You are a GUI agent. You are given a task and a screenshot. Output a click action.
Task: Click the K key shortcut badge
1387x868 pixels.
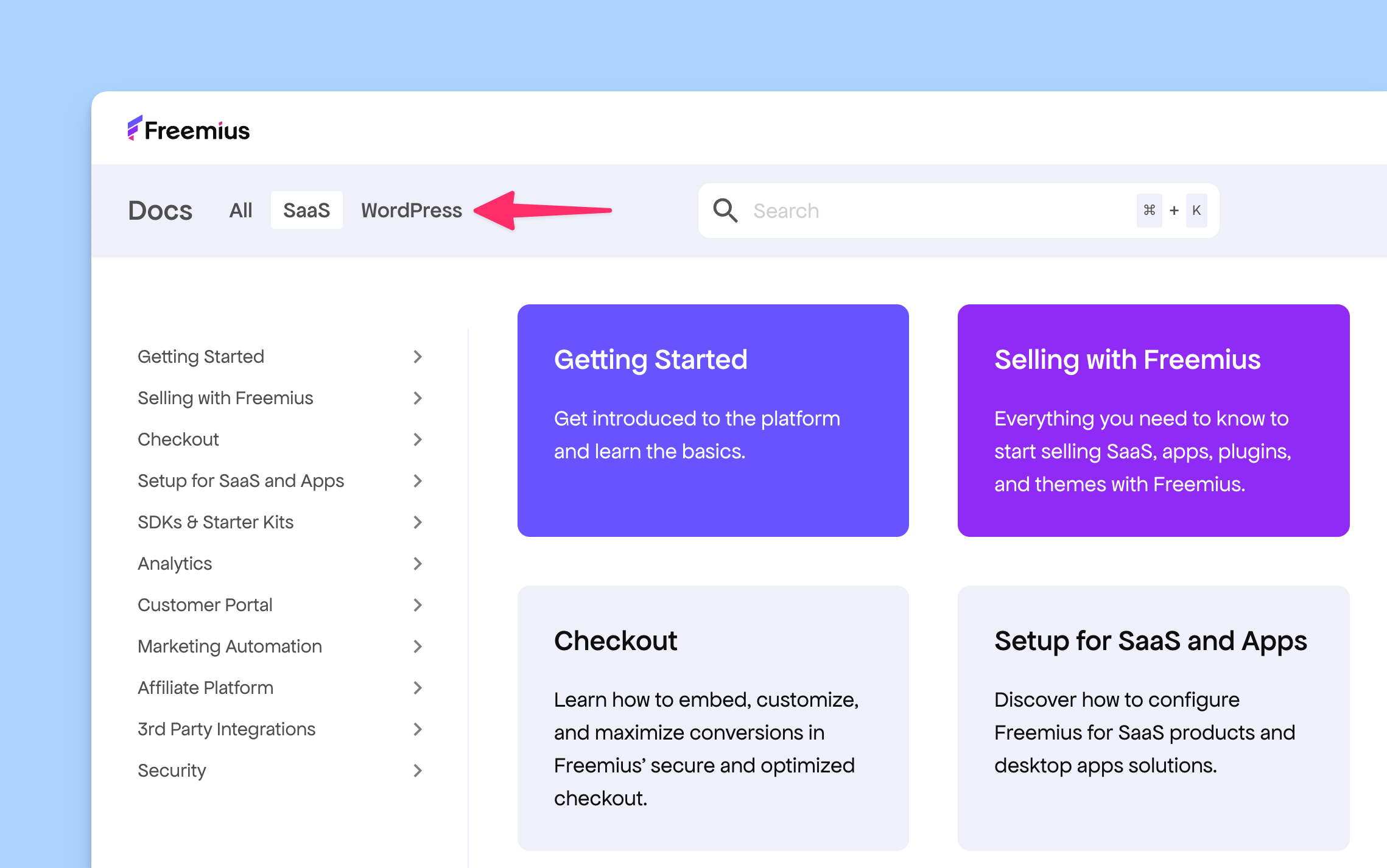[x=1196, y=211]
